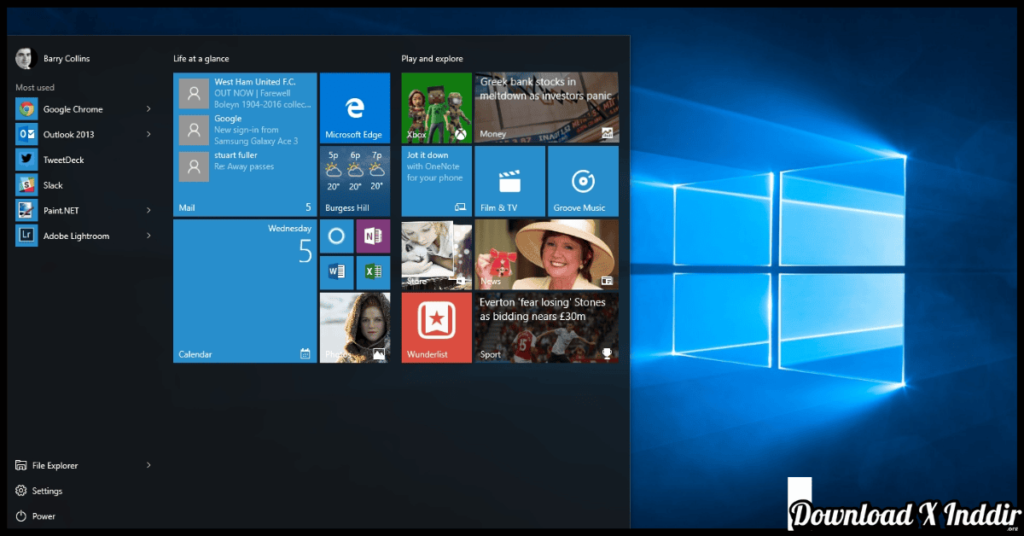
Task: Open the Film & TV tile
Action: (x=509, y=181)
